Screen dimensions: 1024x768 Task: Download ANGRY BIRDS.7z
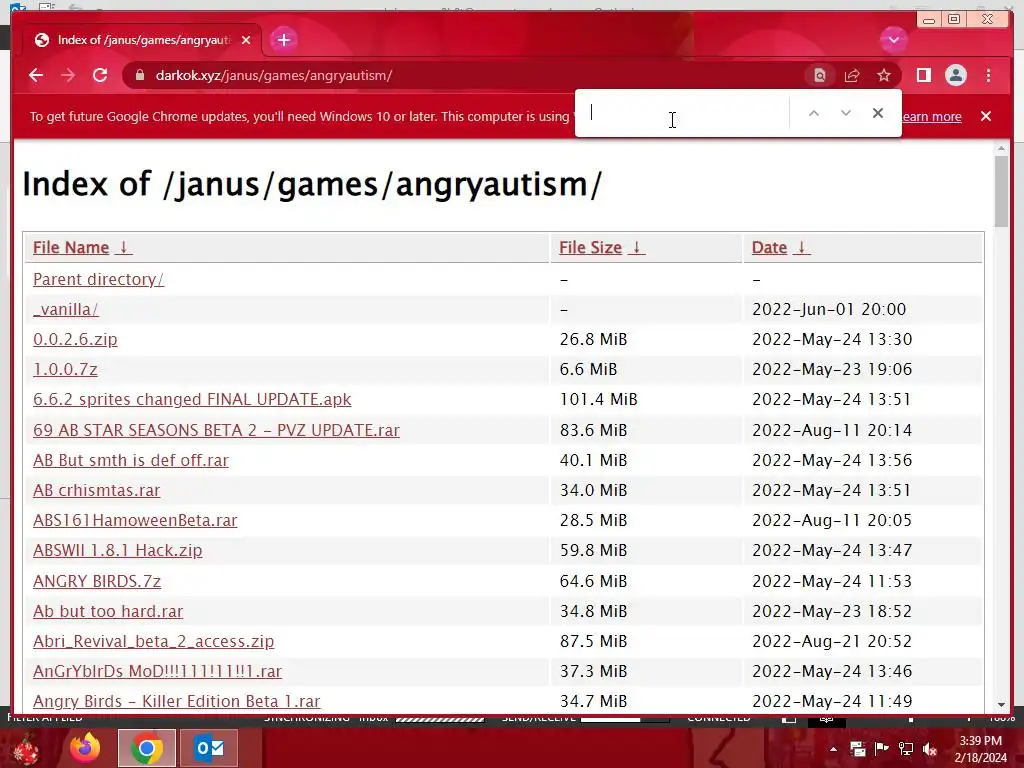tap(97, 581)
